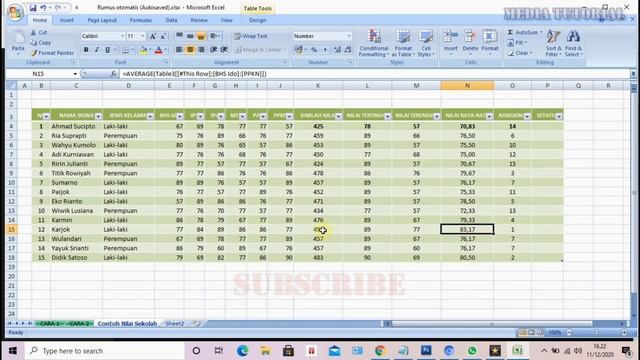The width and height of the screenshot is (640, 360).
Task: Click the Decrease Indent icon
Action: (213, 50)
